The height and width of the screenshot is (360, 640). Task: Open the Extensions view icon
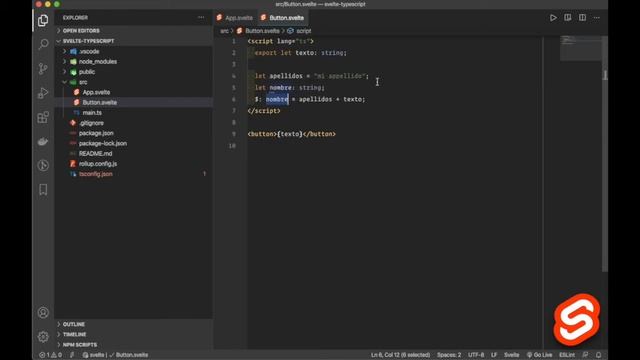(43, 118)
